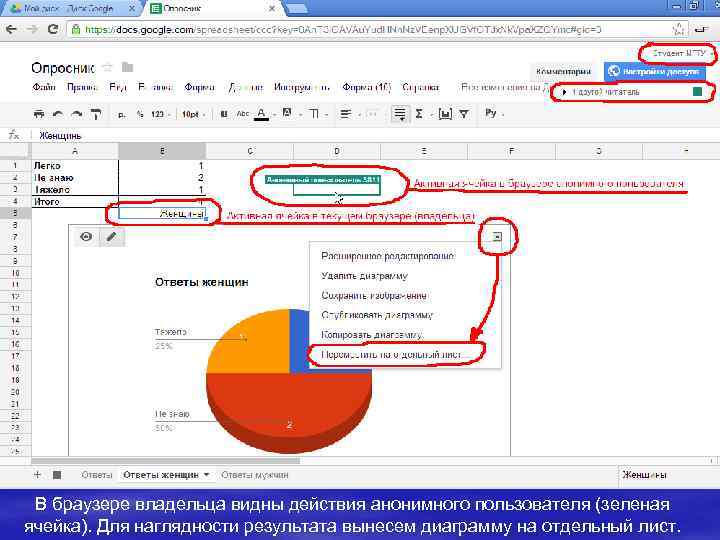
Task: Click the Print icon in toolbar
Action: (39, 114)
